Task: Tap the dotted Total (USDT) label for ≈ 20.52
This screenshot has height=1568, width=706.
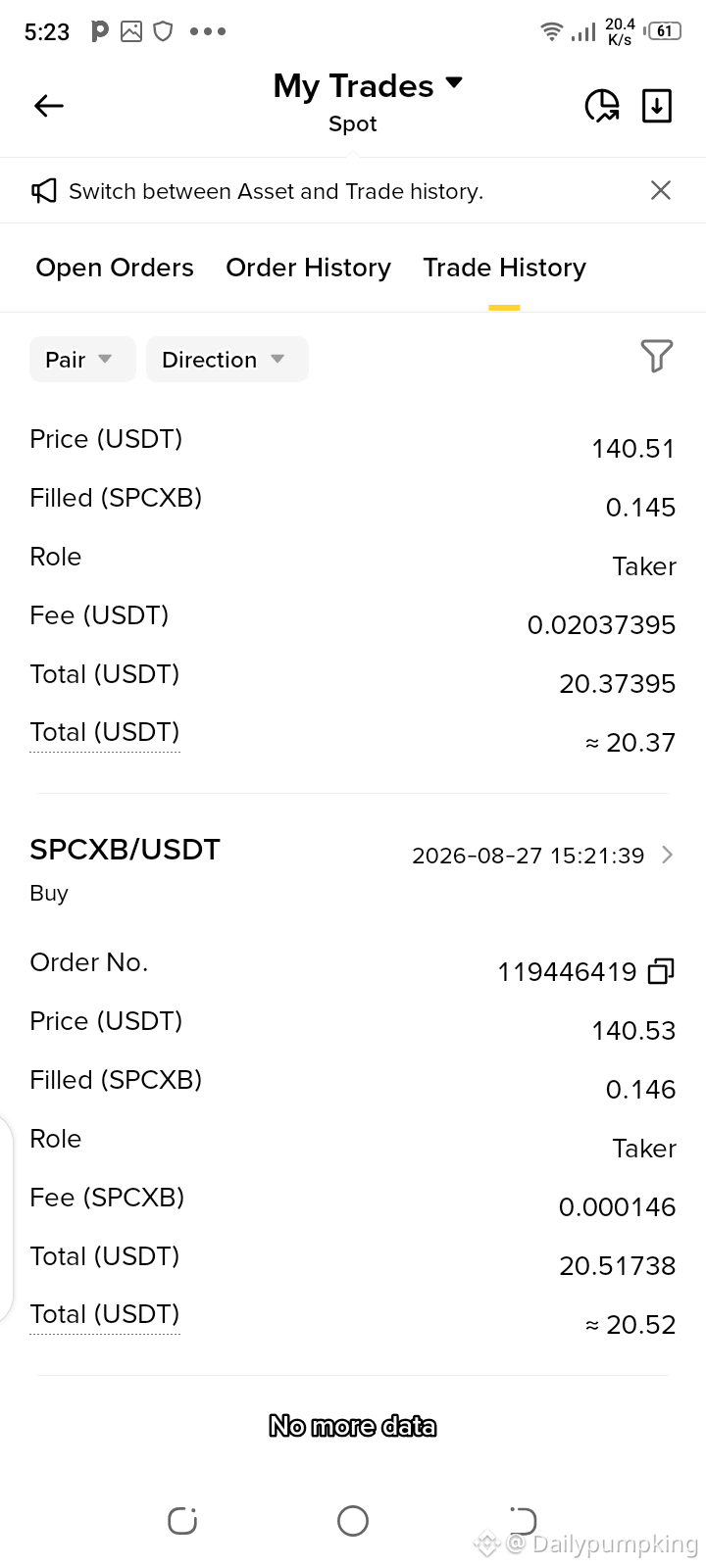Action: (x=105, y=1314)
